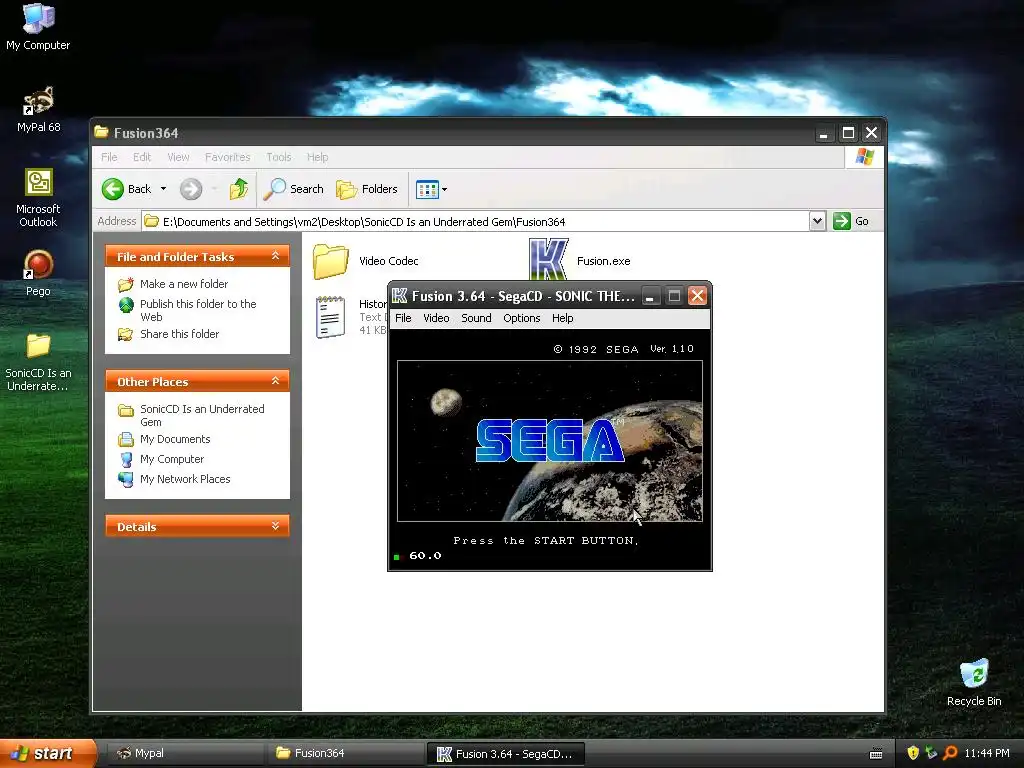Switch to Mypal taskbar button
This screenshot has height=768, width=1024.
(x=185, y=753)
